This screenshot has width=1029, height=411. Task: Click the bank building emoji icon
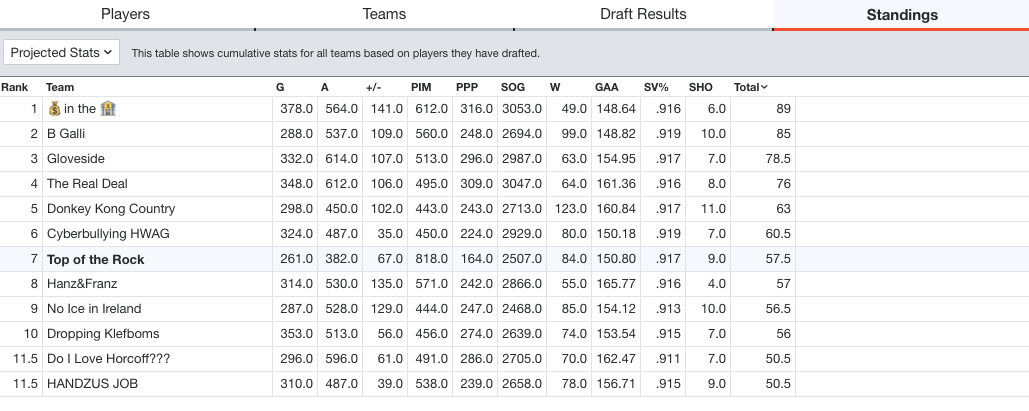coord(108,109)
